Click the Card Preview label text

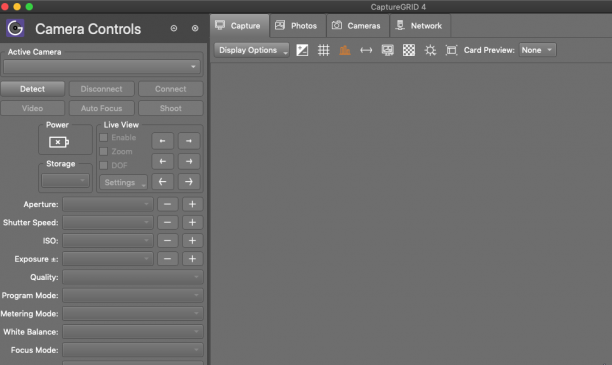[489, 50]
